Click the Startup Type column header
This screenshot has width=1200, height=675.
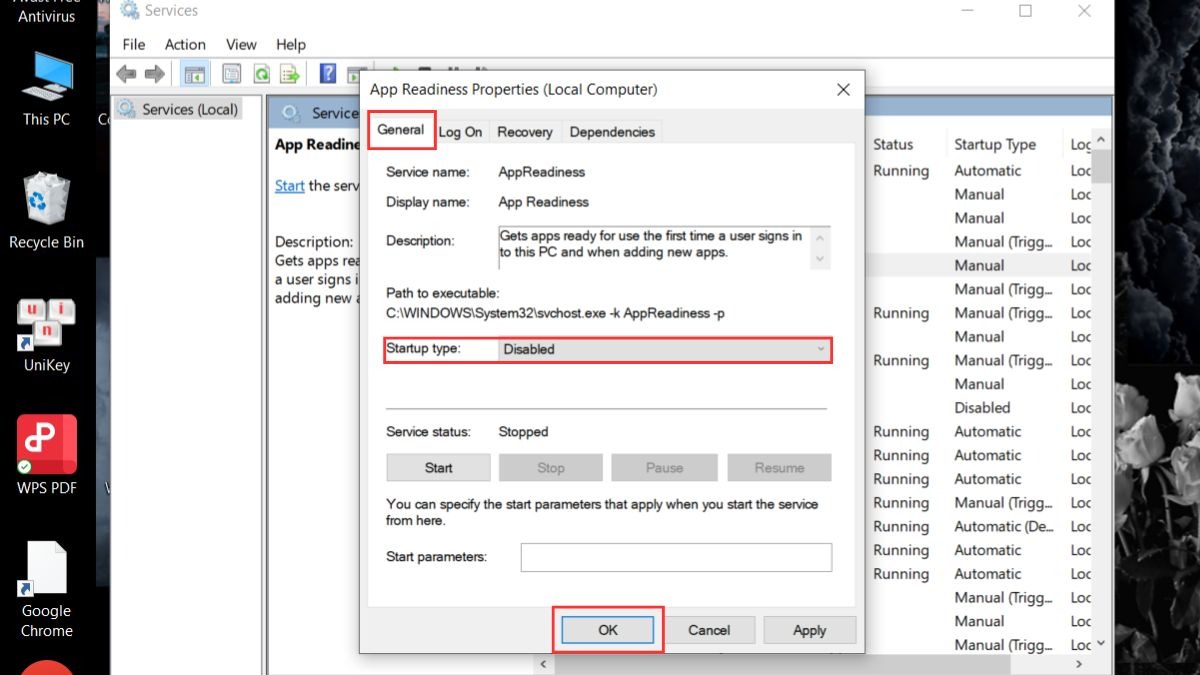[995, 144]
